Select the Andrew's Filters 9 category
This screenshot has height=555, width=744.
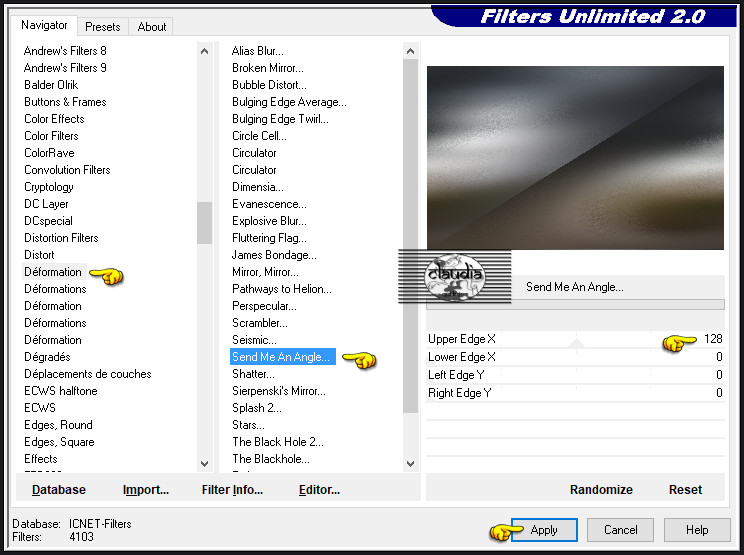(65, 68)
